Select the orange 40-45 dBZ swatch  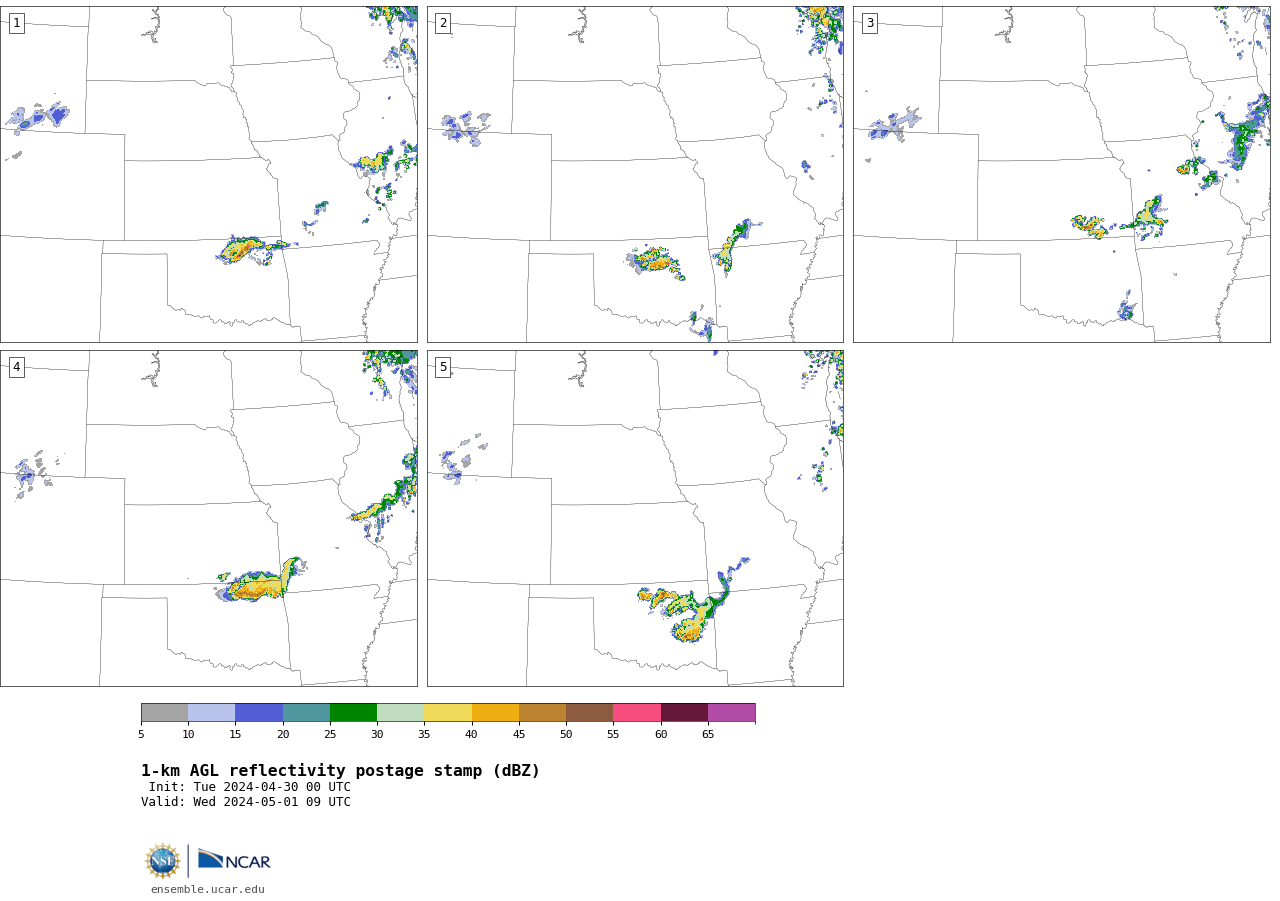tap(495, 713)
